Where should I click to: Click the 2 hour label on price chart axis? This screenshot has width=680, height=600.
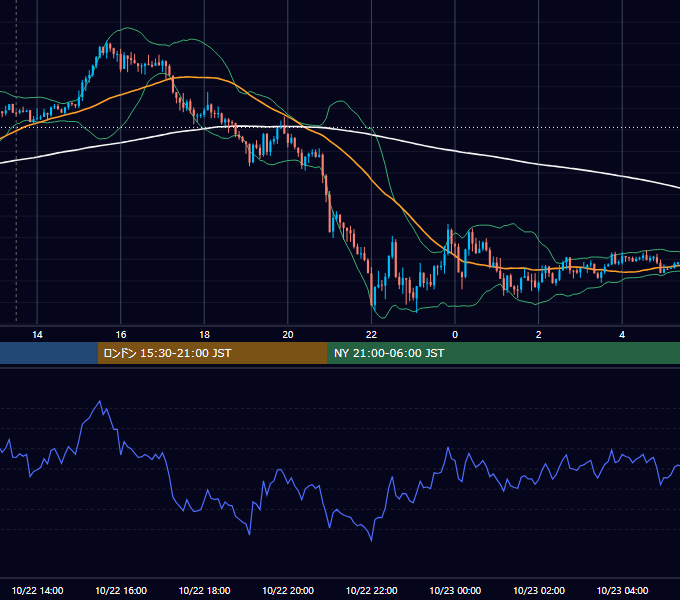tap(539, 335)
